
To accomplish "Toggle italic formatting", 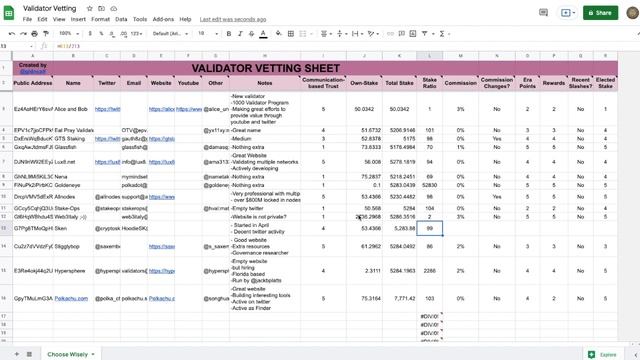I will coord(240,33).
